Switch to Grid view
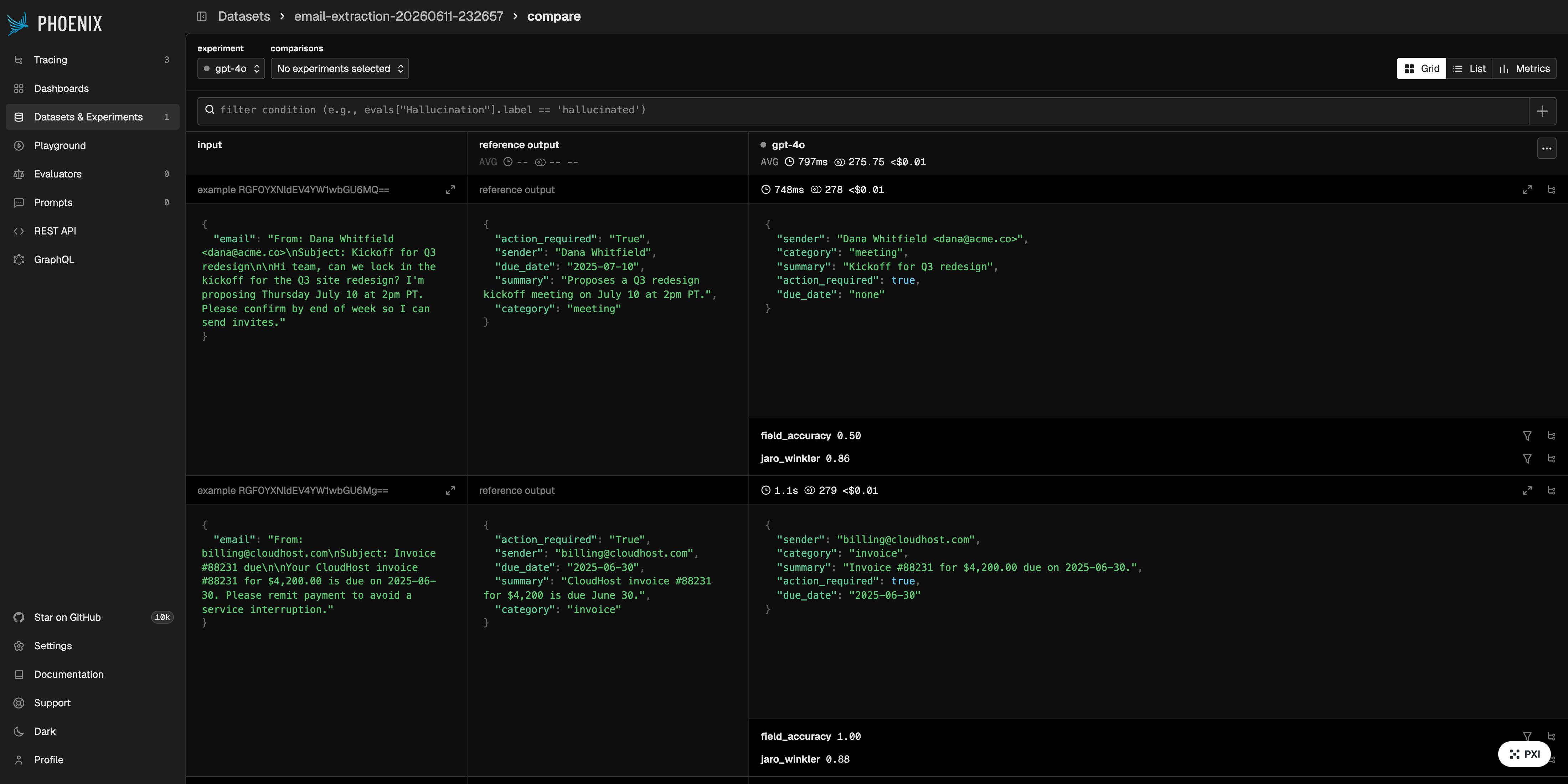This screenshot has width=1568, height=784. (x=1421, y=69)
